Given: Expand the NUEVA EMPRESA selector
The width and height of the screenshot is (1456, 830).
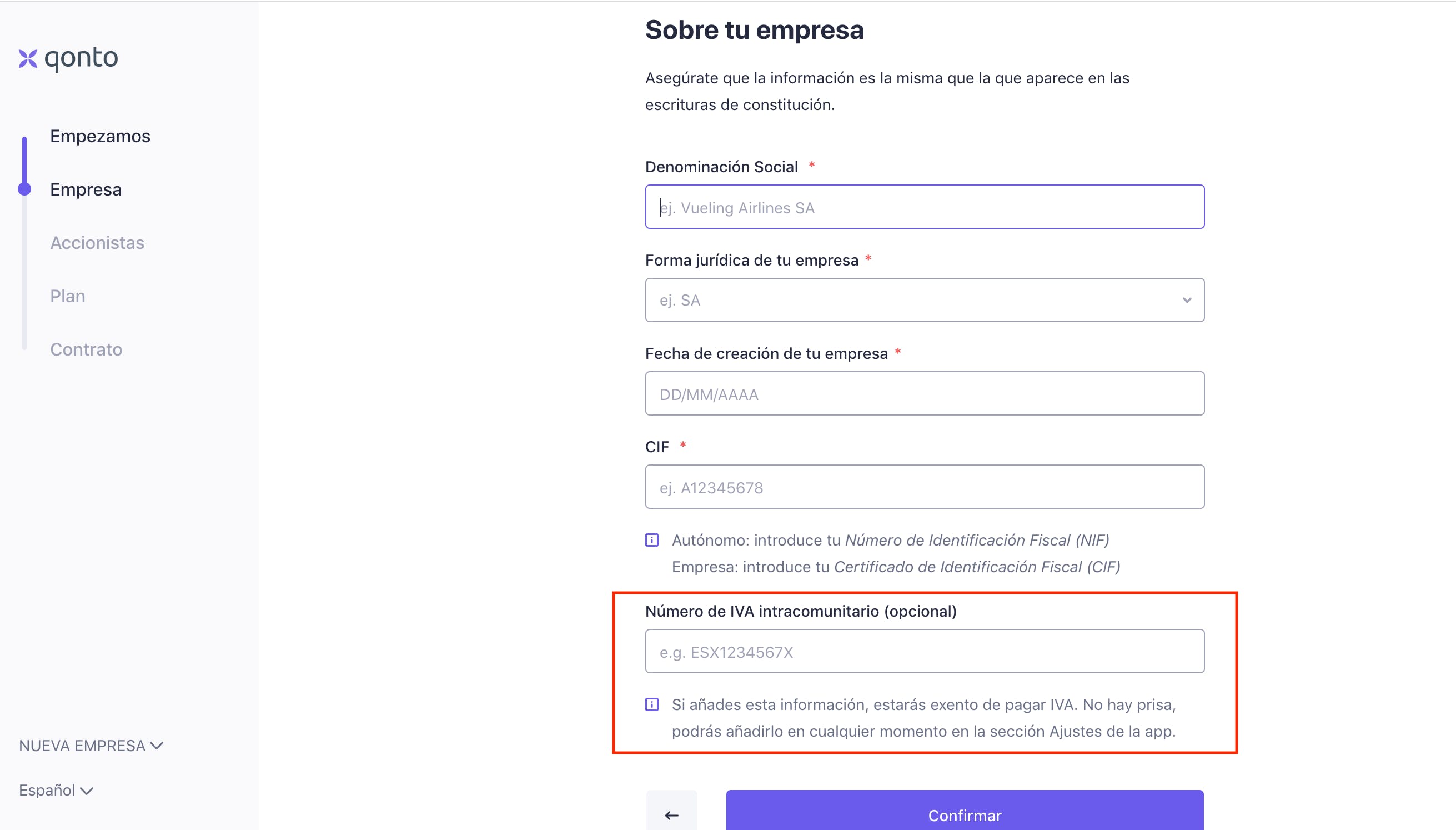Looking at the screenshot, I should pyautogui.click(x=91, y=746).
